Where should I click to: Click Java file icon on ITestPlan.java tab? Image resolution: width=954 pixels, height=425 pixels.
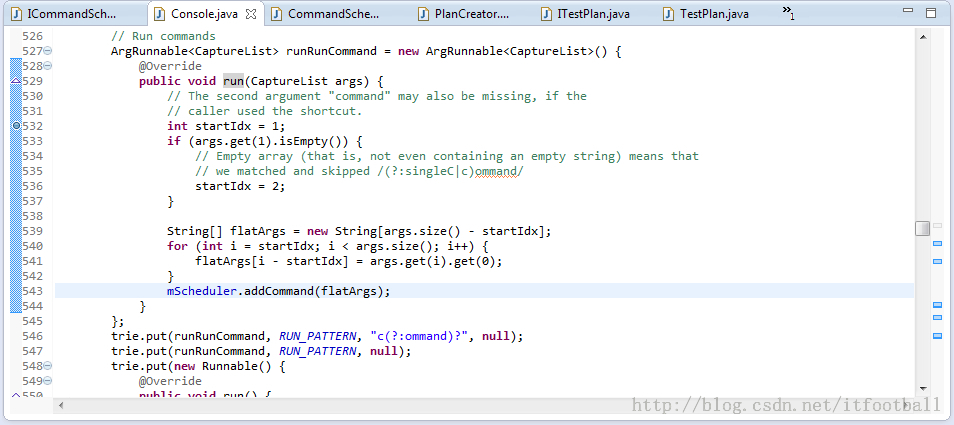click(x=546, y=13)
